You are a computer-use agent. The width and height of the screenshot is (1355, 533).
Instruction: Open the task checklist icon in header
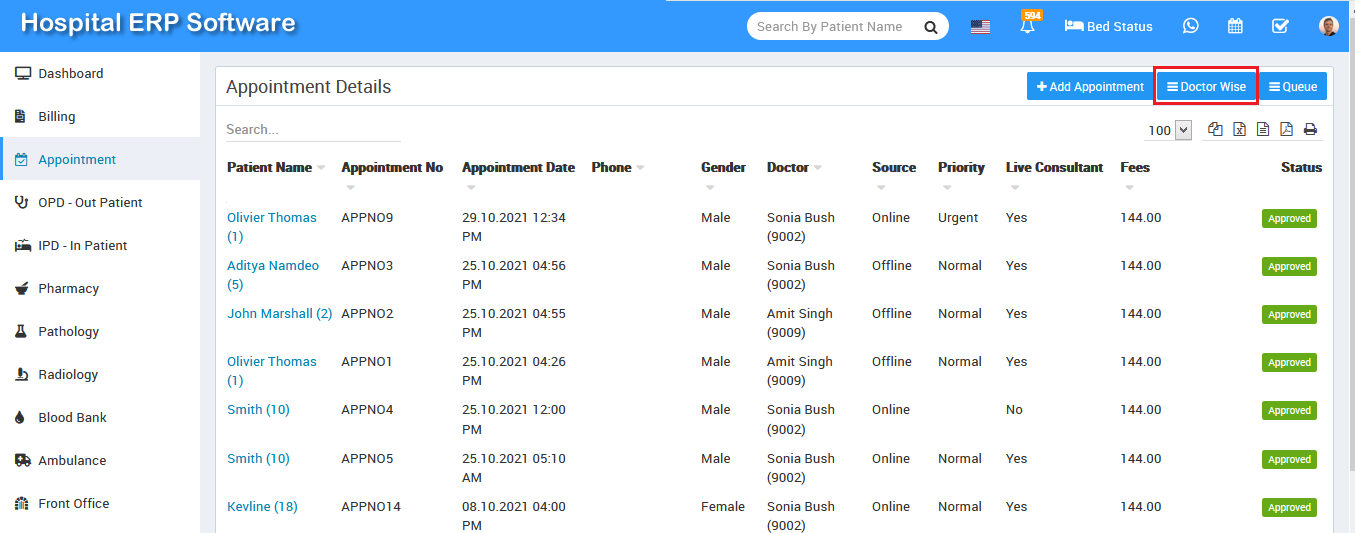coord(1280,26)
